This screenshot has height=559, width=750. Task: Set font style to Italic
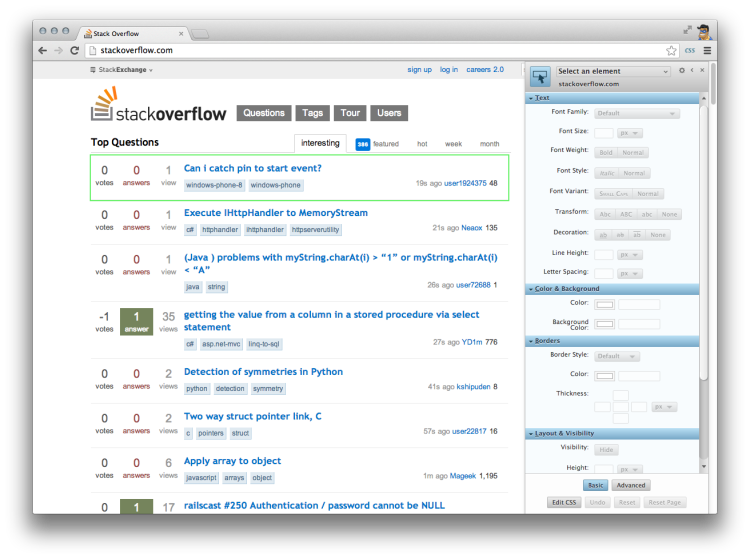click(607, 173)
